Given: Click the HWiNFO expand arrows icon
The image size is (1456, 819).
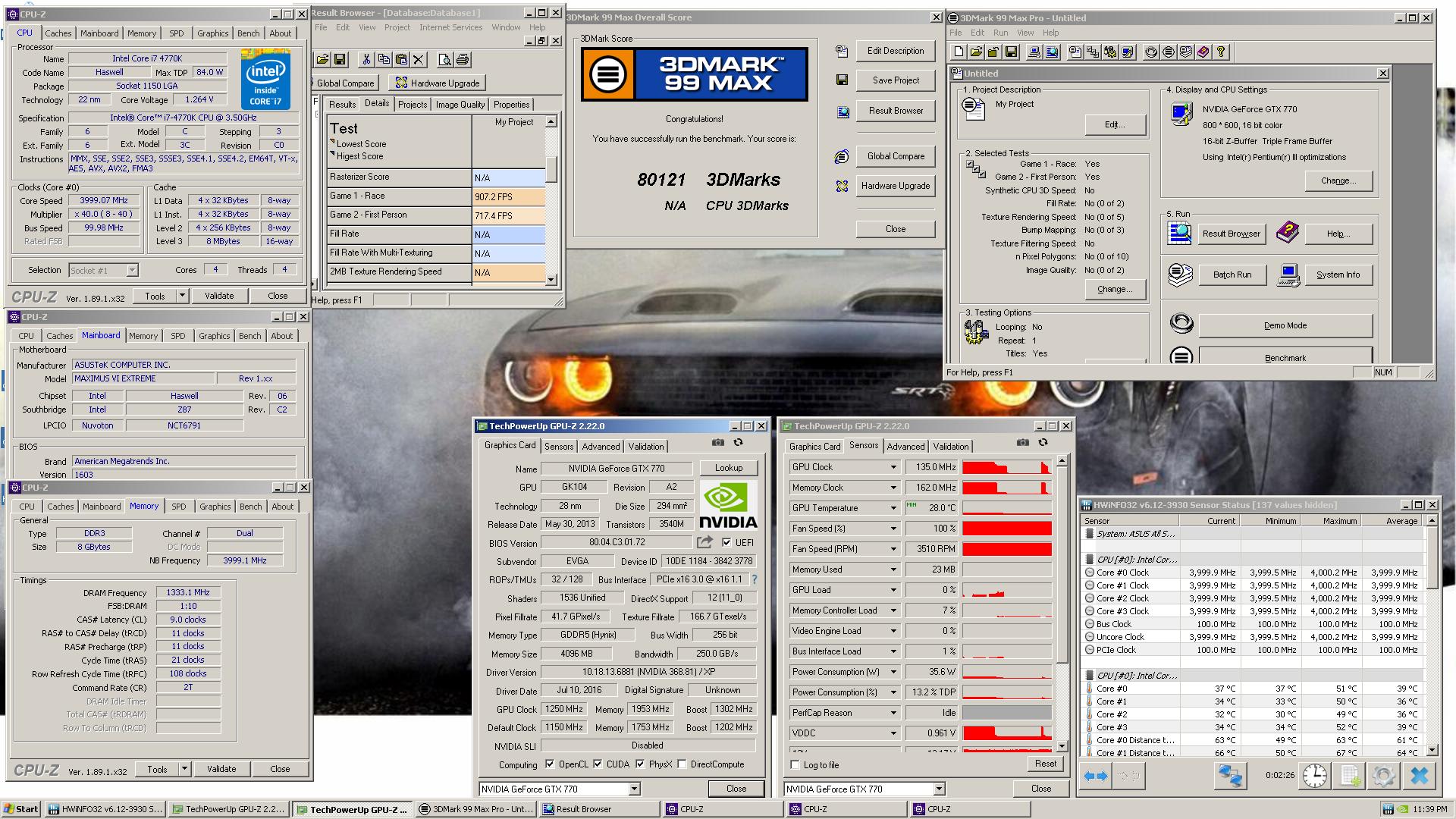Looking at the screenshot, I should click(1096, 776).
